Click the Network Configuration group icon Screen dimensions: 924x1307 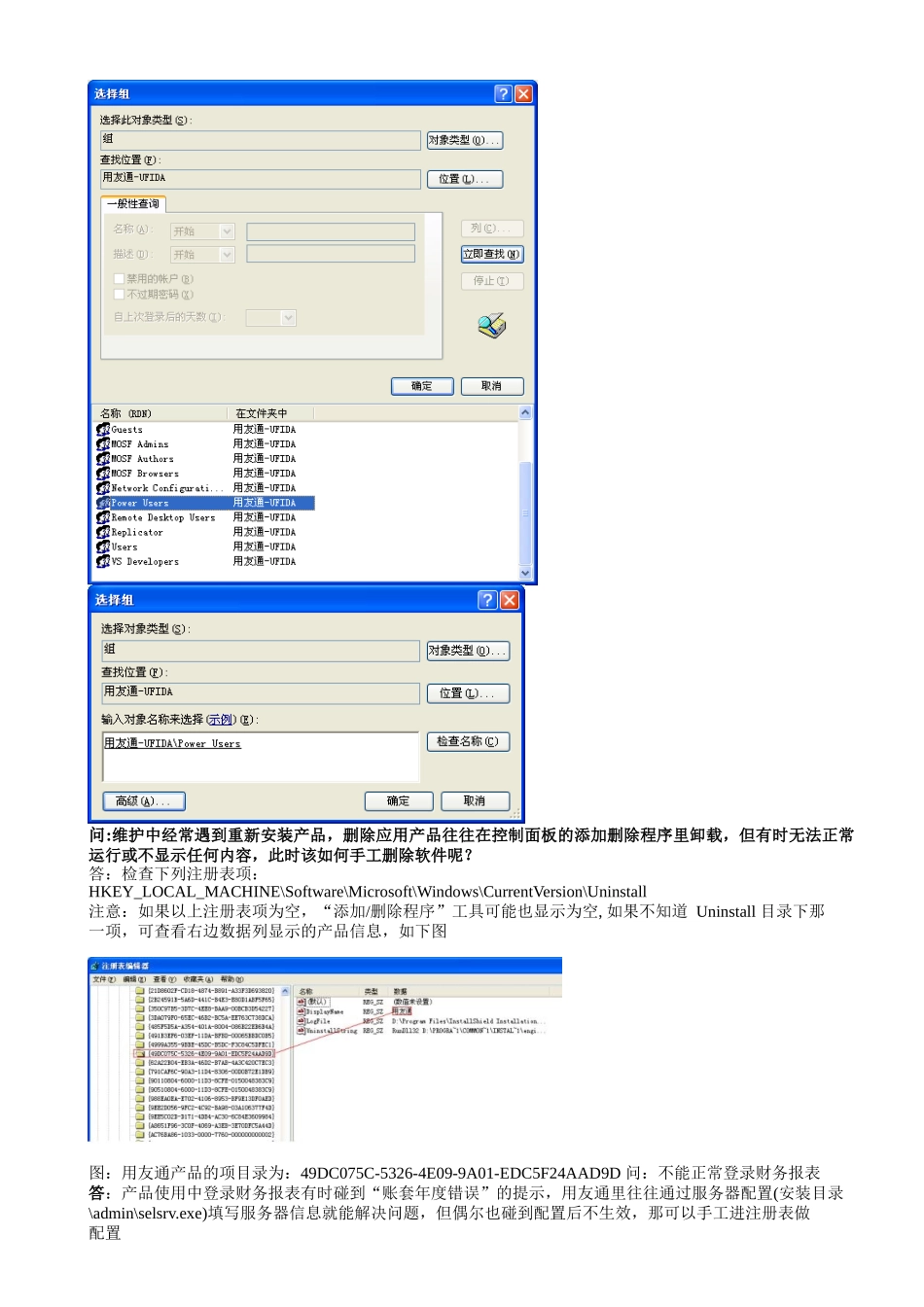[x=103, y=487]
